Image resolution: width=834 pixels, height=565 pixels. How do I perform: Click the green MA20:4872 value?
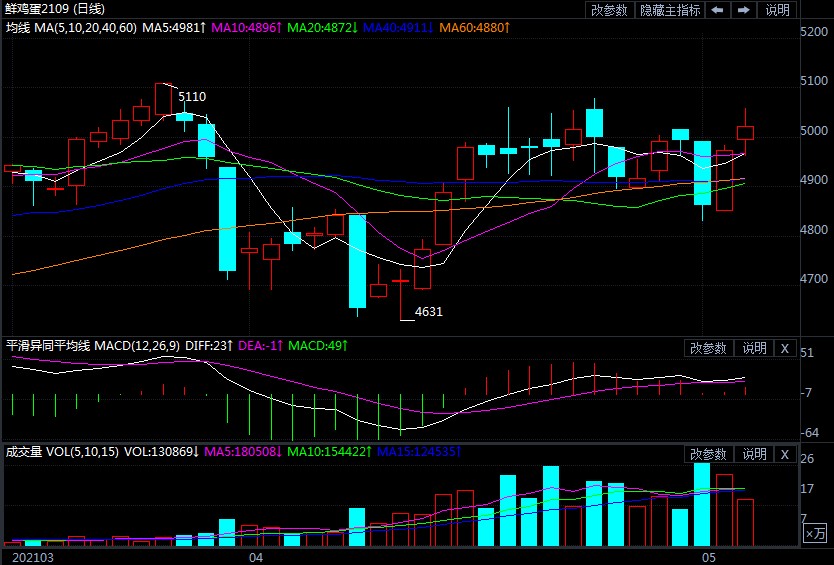pos(322,28)
